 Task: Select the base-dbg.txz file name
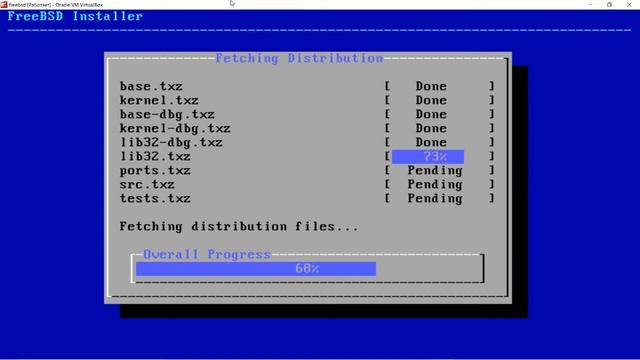click(x=167, y=115)
